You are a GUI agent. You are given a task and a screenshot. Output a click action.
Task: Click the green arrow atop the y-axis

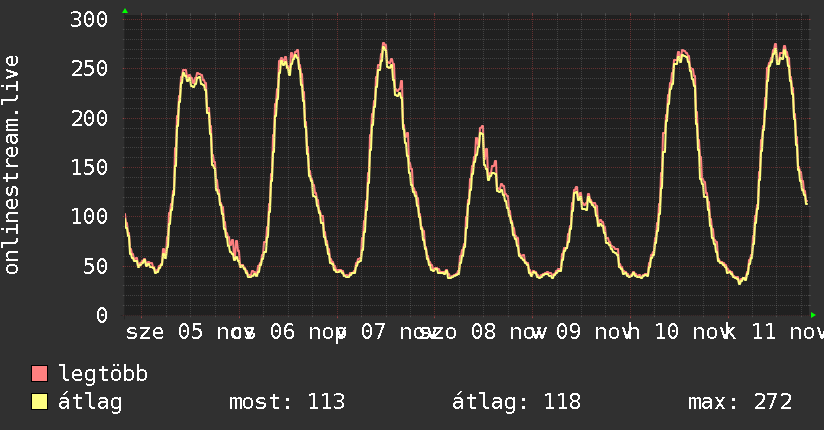click(x=124, y=11)
